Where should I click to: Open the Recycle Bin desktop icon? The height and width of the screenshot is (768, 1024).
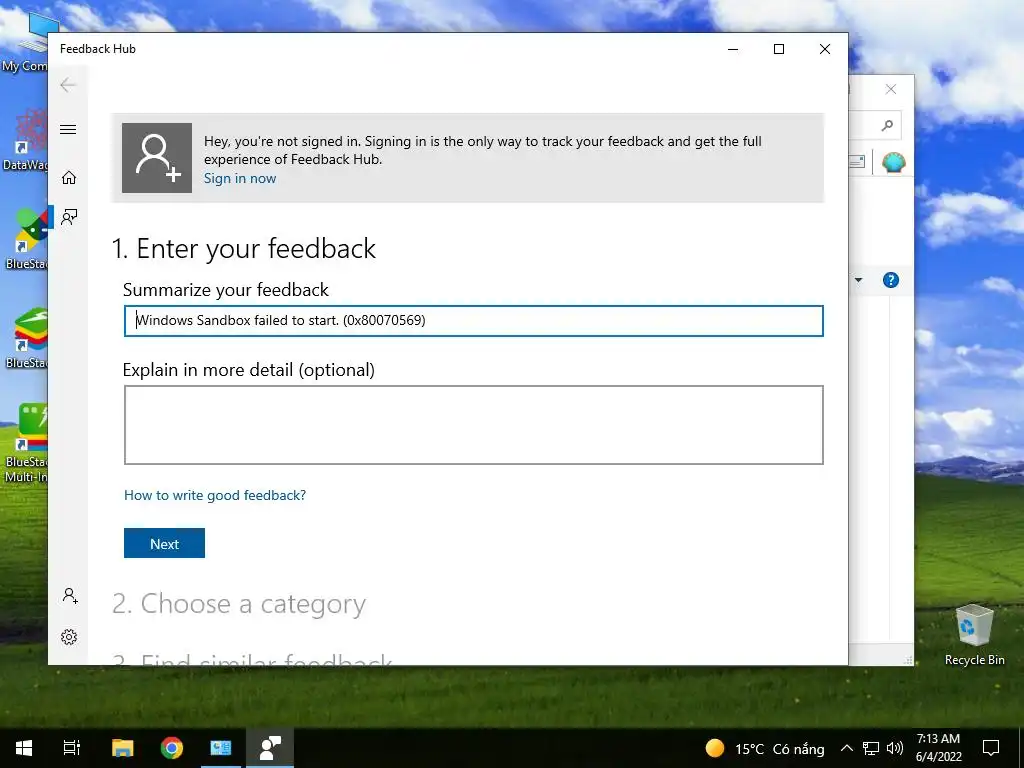click(x=974, y=635)
